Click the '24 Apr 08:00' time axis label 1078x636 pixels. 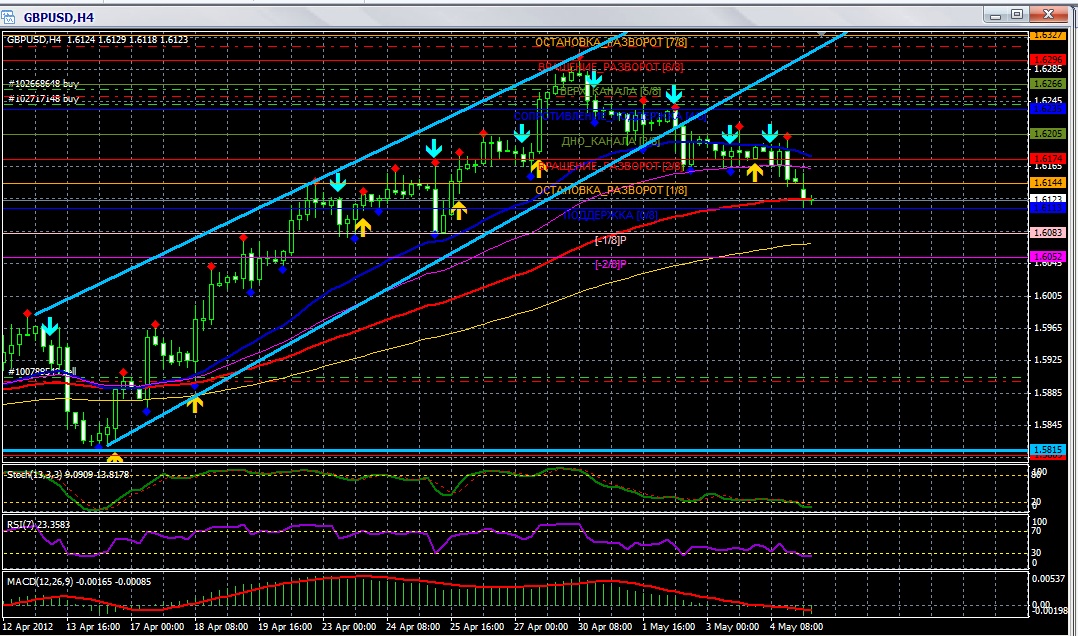pos(413,627)
